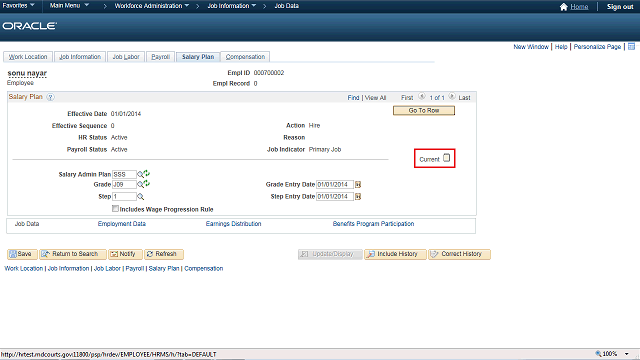Screen dimensions: 640x360
Task: Click the Go To Row button
Action: (x=424, y=111)
